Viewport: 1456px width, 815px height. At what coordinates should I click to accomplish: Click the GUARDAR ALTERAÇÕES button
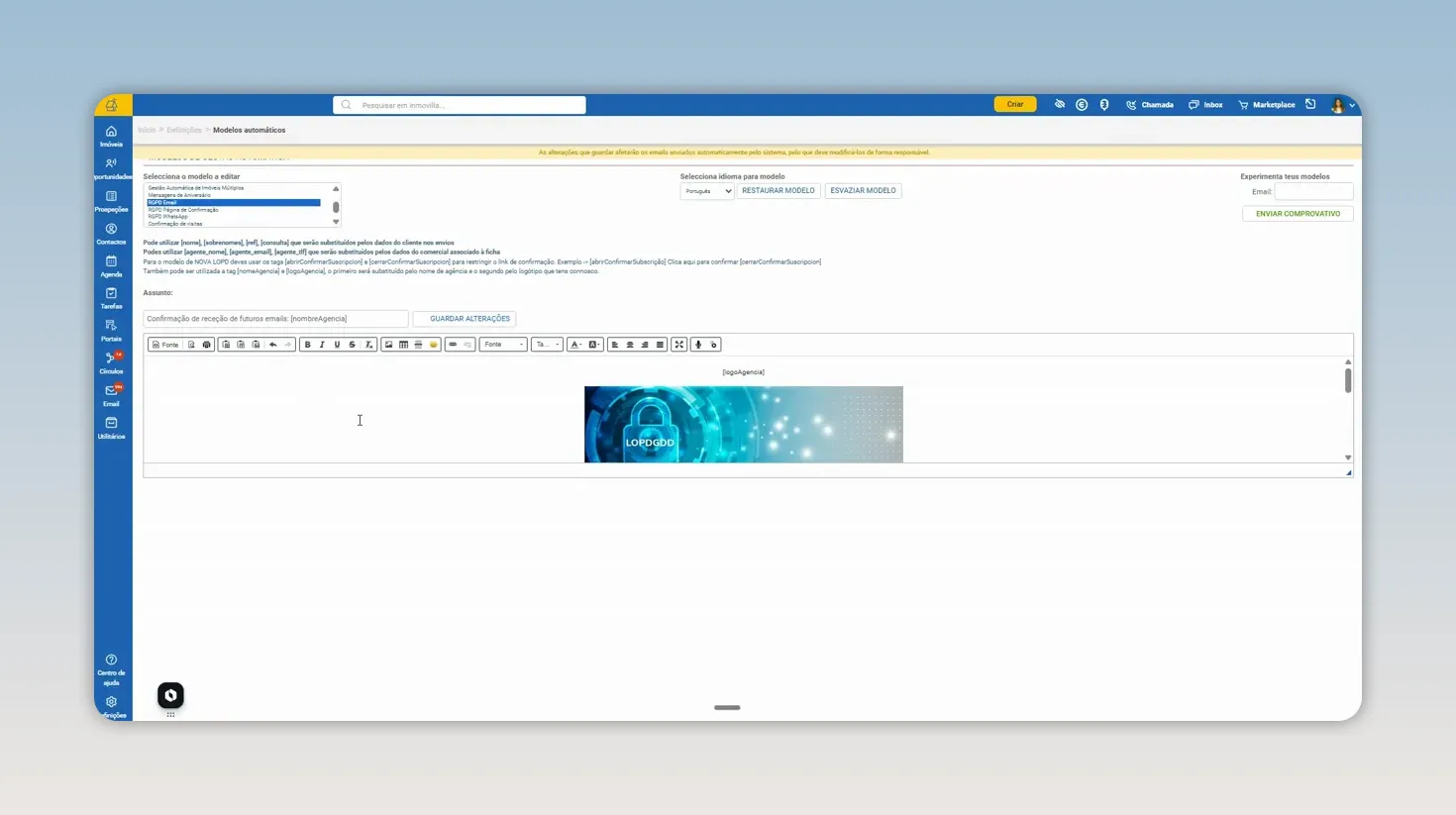(465, 319)
